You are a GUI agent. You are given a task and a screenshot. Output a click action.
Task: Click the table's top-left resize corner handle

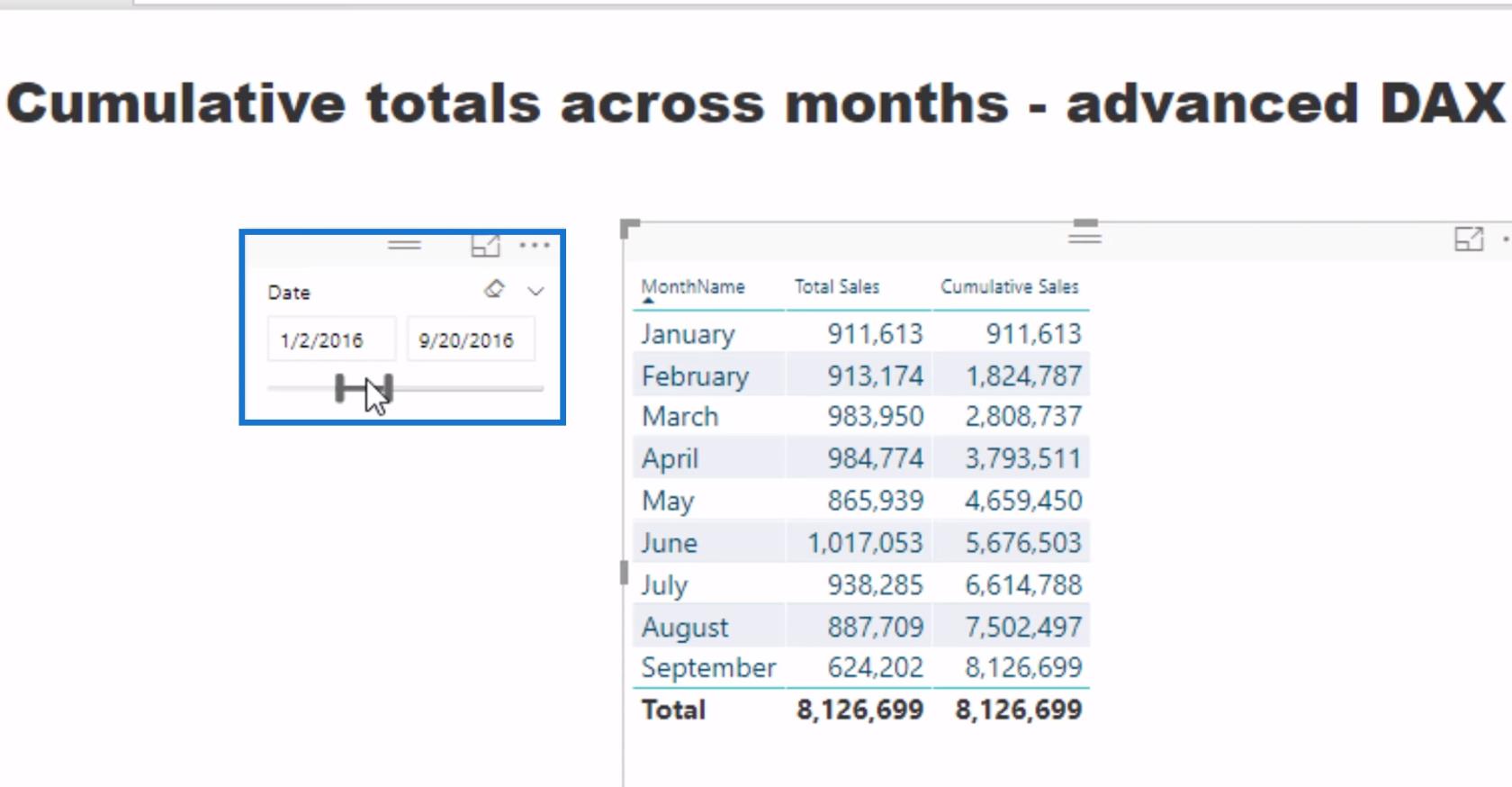629,228
